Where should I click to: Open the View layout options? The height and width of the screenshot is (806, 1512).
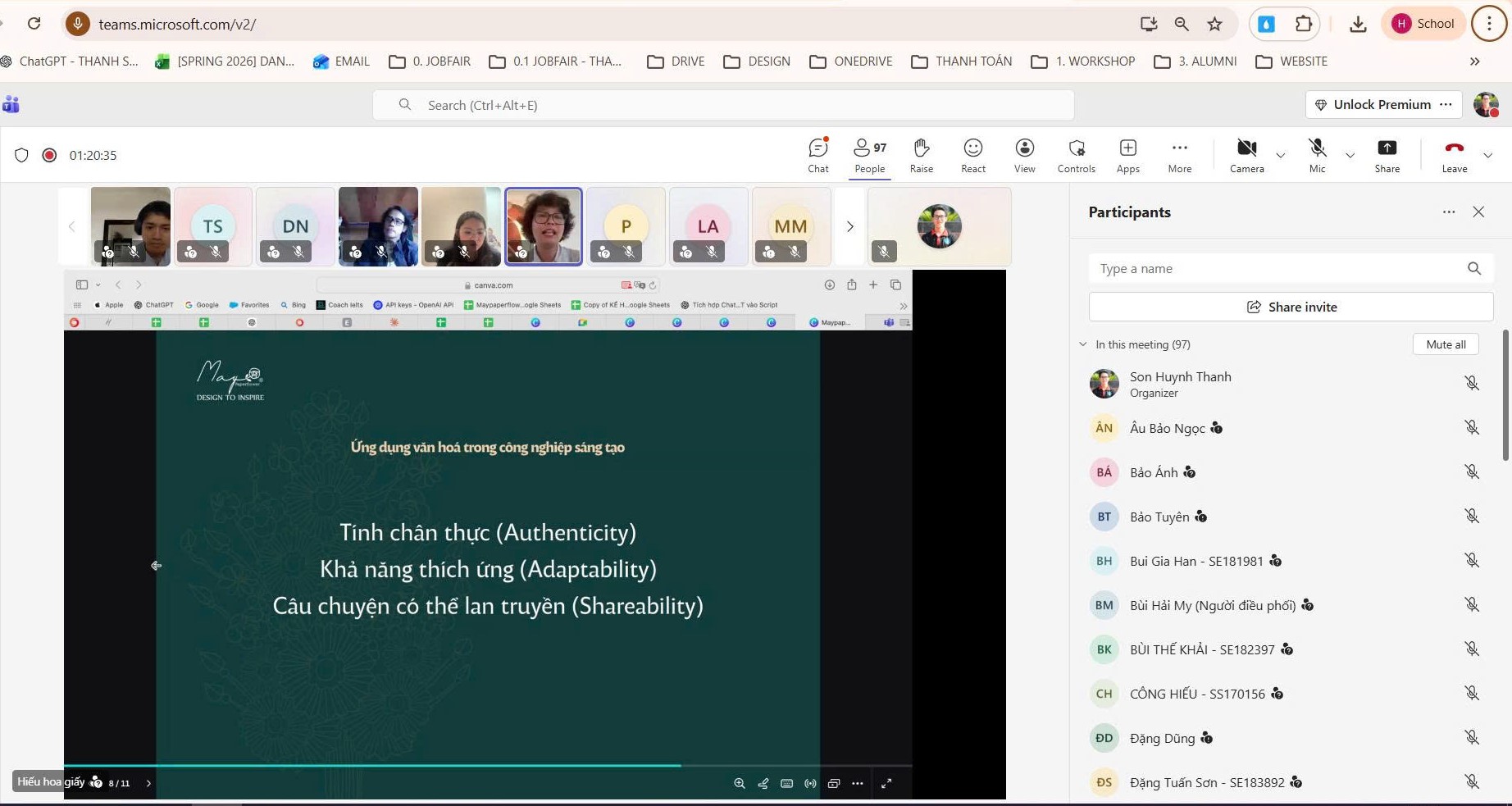(x=1024, y=155)
